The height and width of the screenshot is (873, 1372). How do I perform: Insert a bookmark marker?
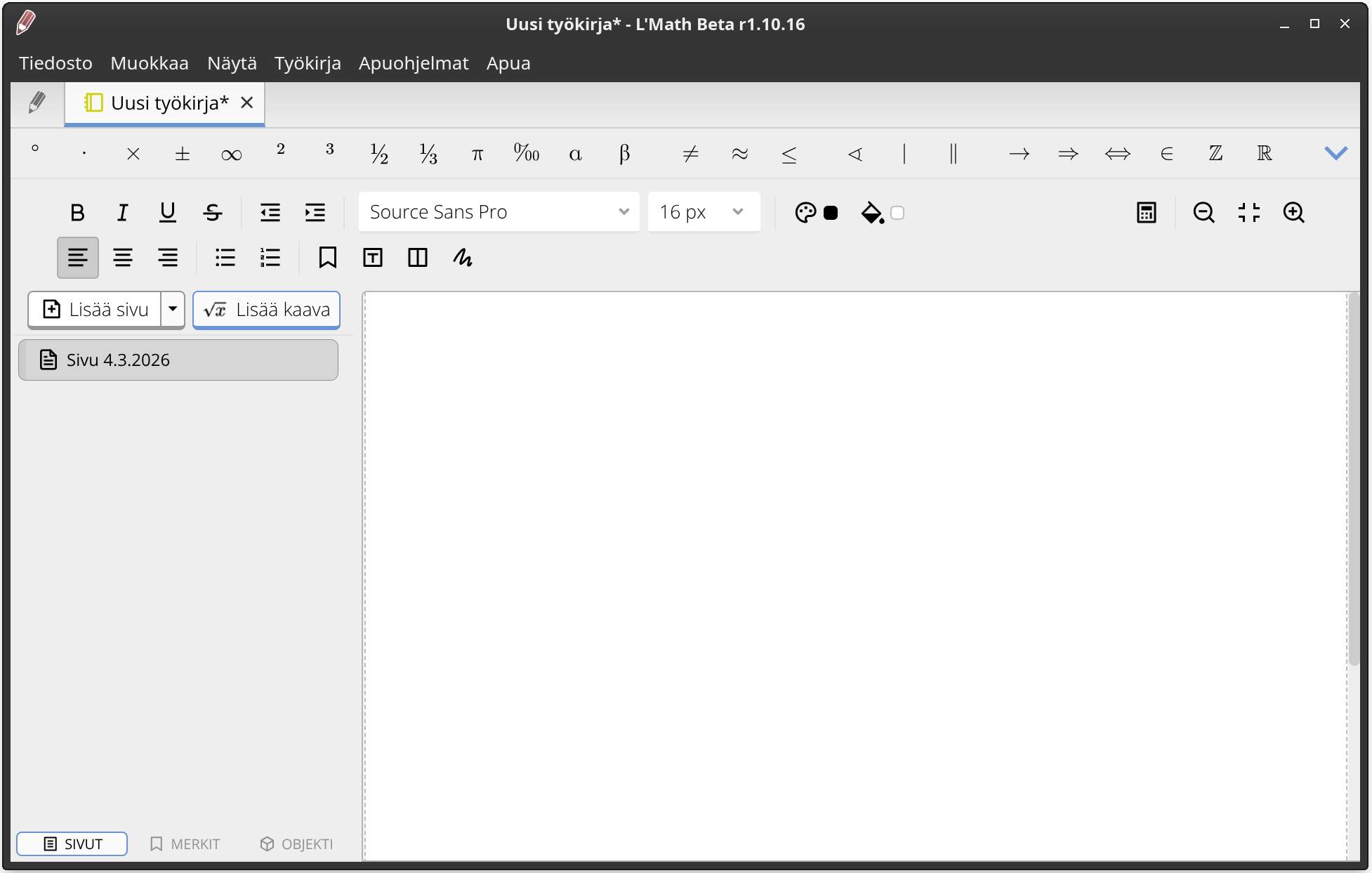[327, 258]
